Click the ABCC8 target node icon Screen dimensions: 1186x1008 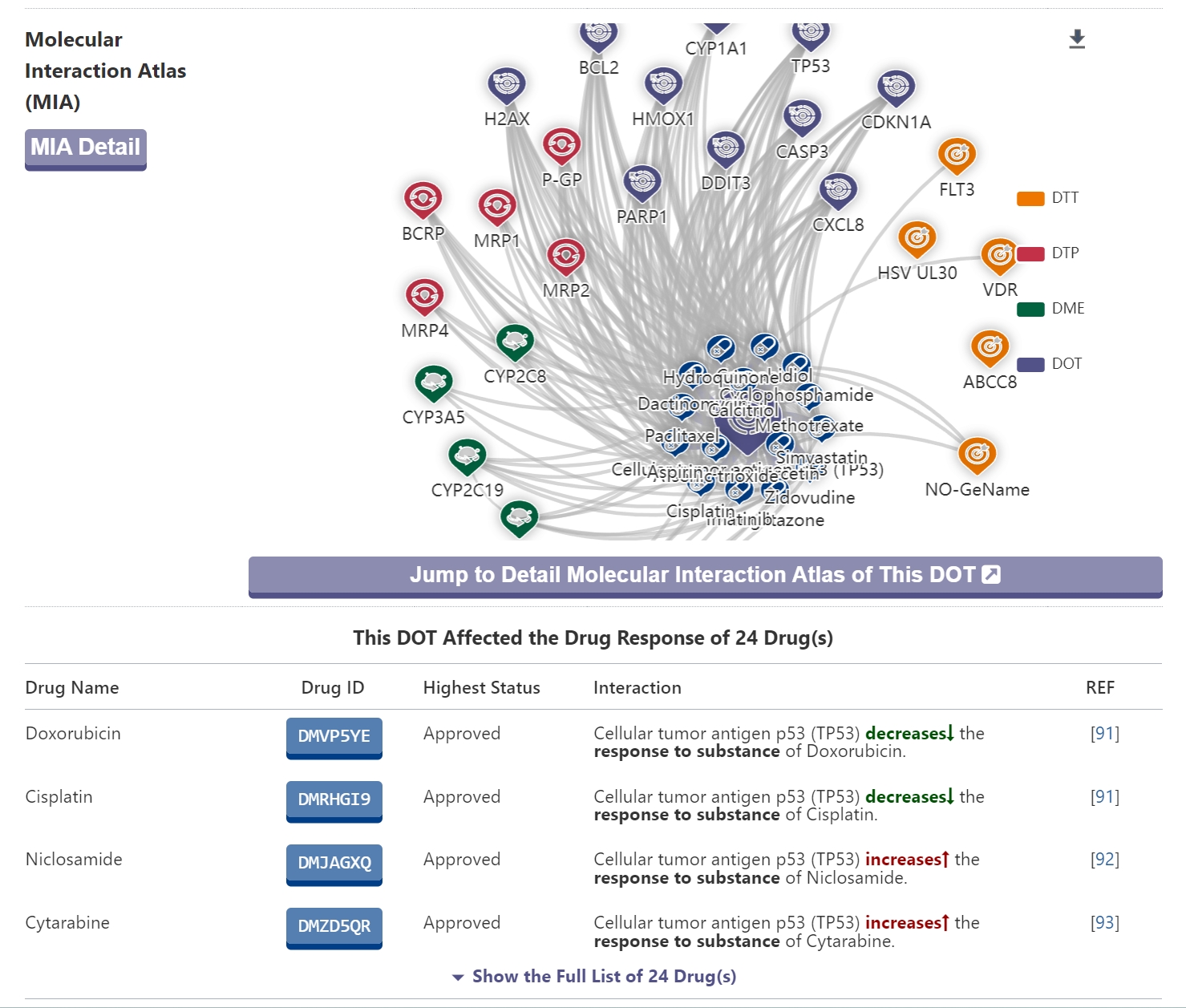point(990,348)
